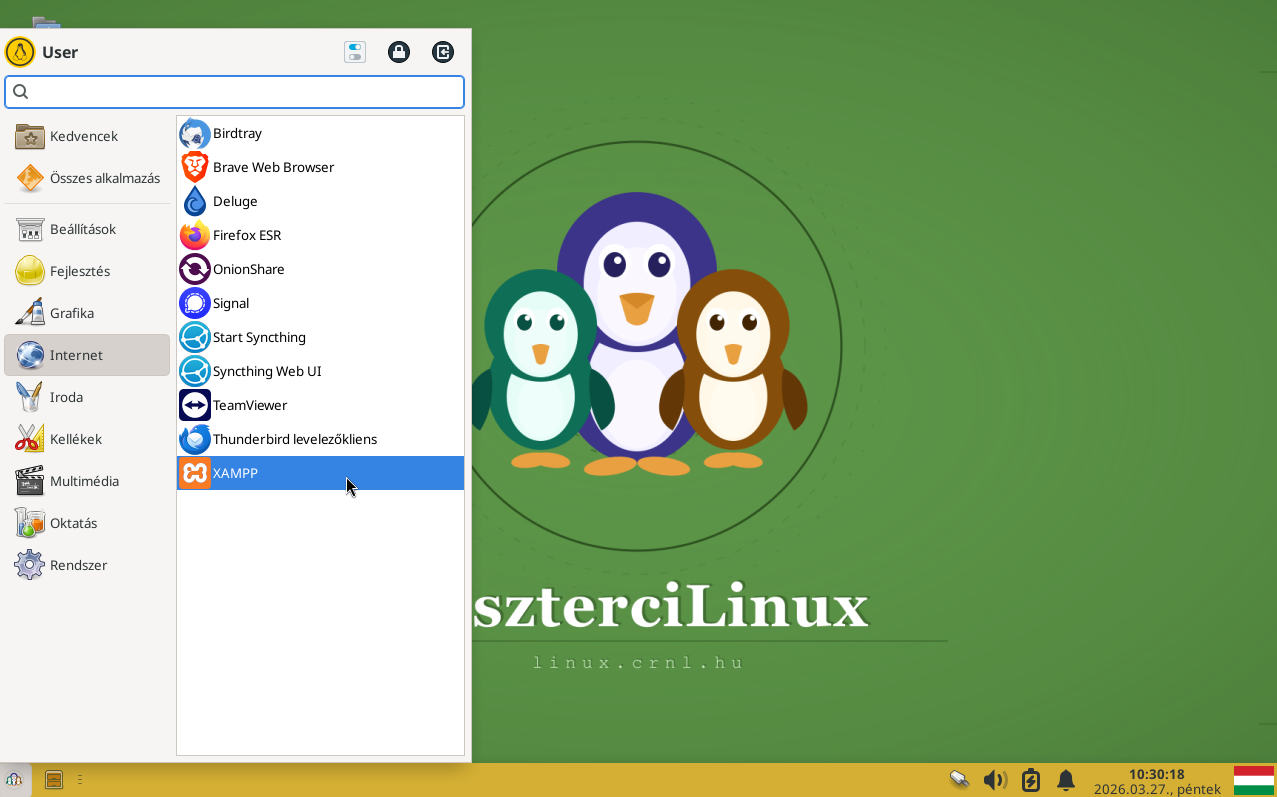Screen dimensions: 1277x797
Task: Open TeamViewer
Action: pos(250,405)
